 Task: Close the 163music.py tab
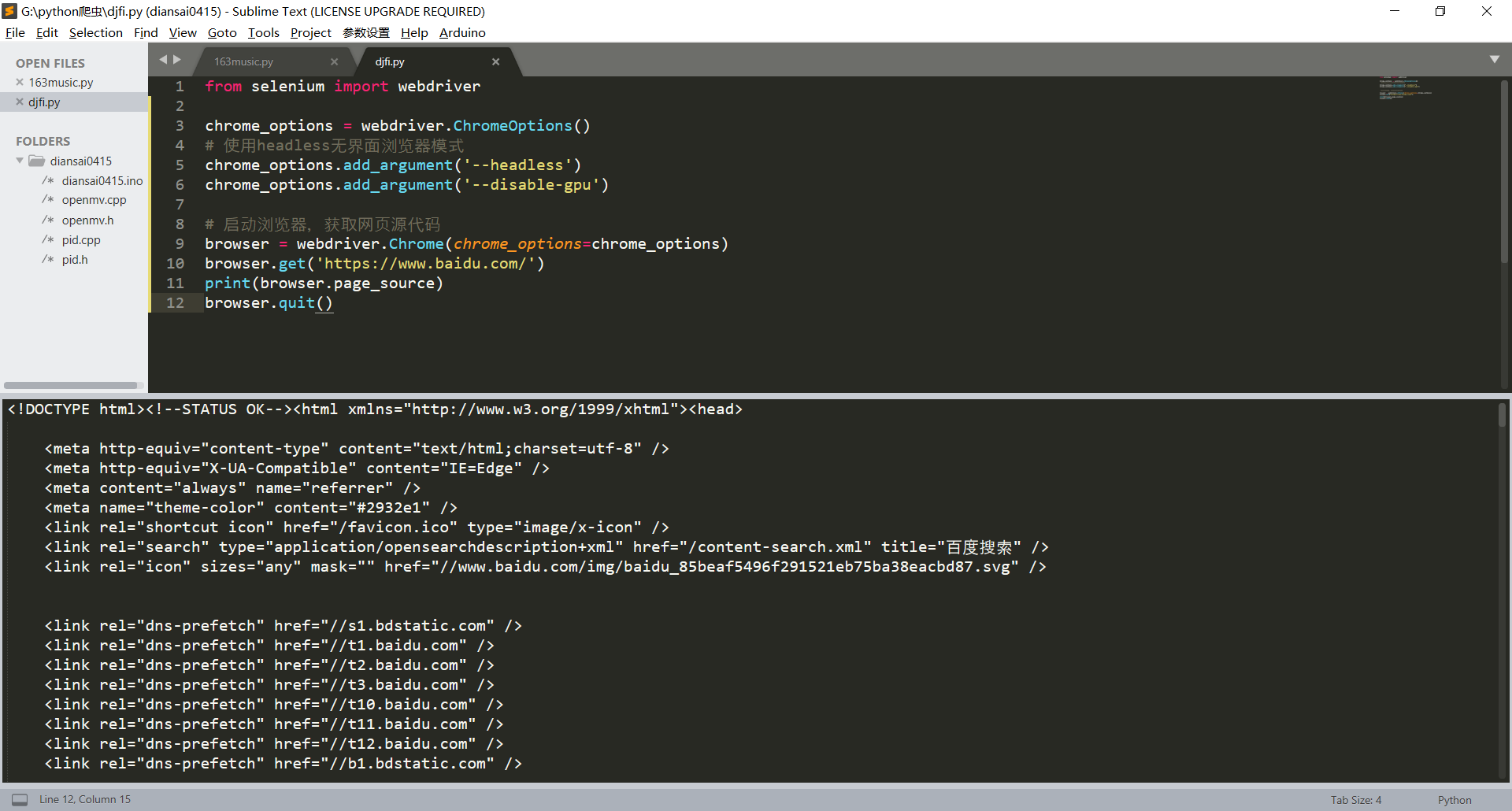point(334,61)
